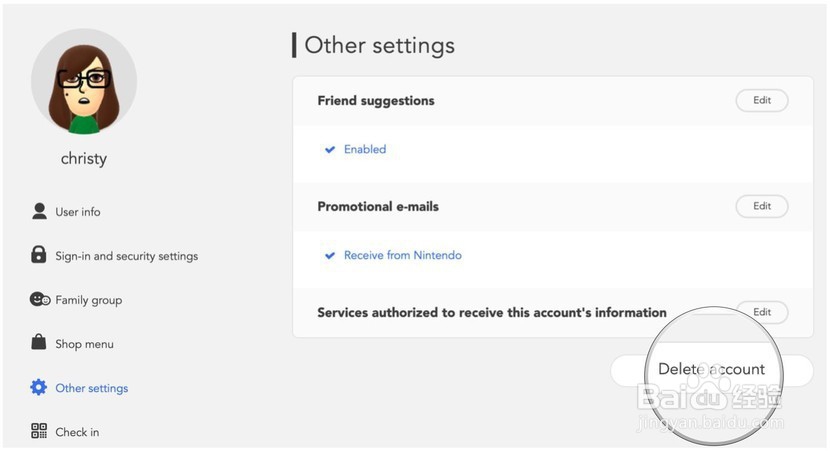The height and width of the screenshot is (451, 830).
Task: Click the christy username label
Action: click(x=84, y=158)
